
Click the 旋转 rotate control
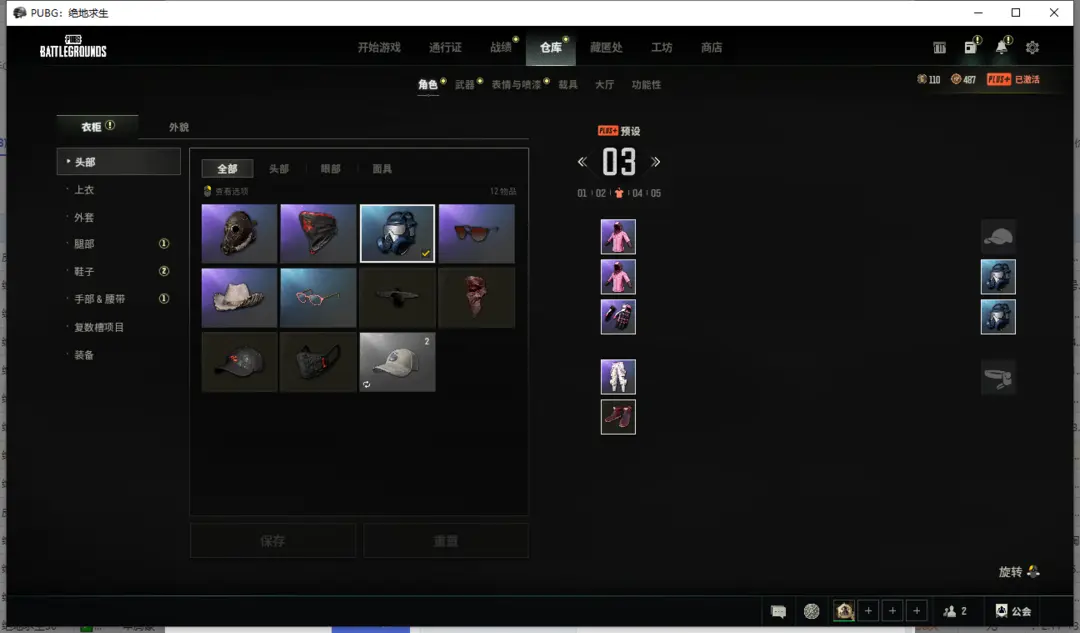pyautogui.click(x=1019, y=572)
